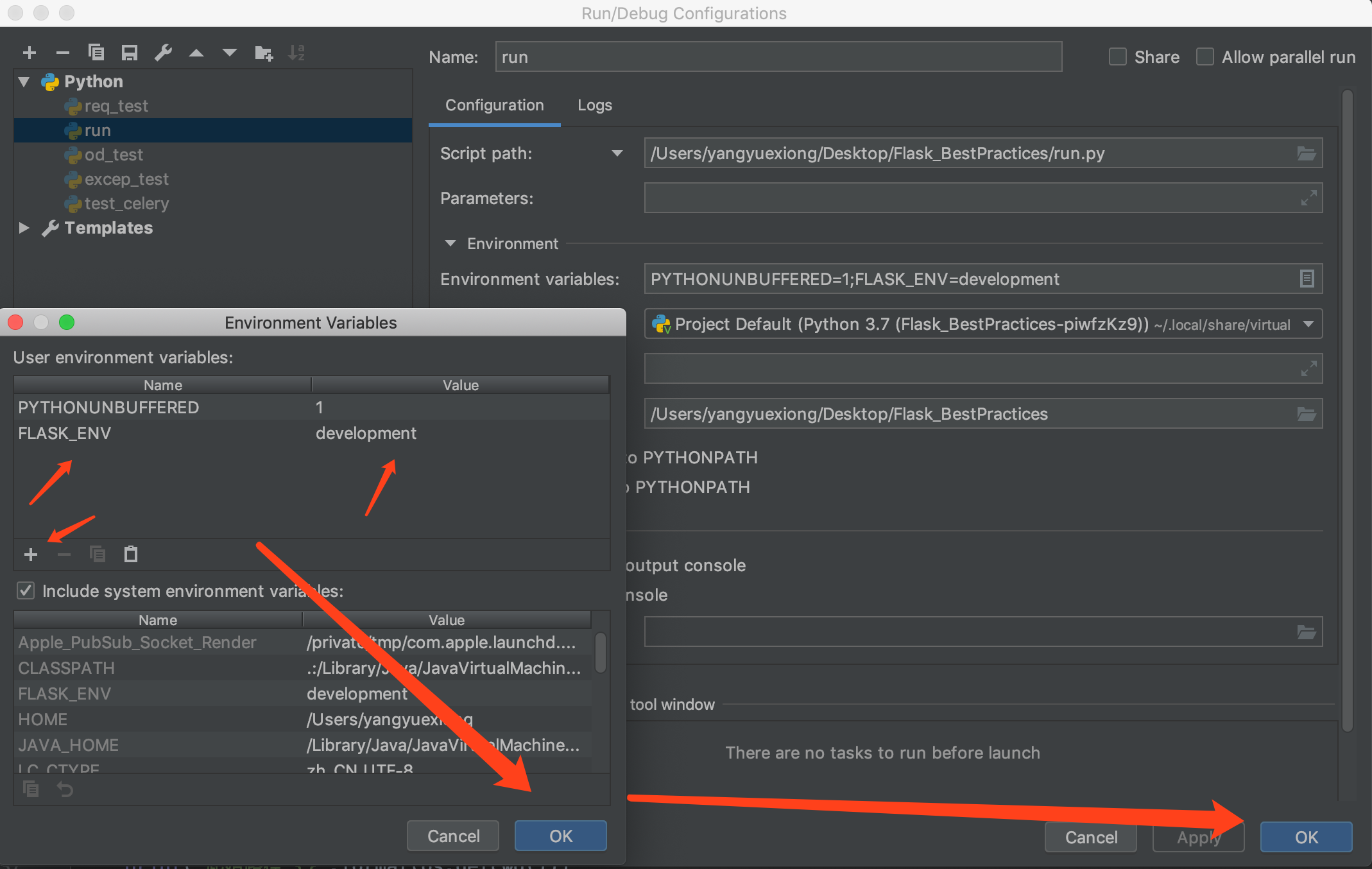The width and height of the screenshot is (1372, 869).
Task: Add user environment variable plus button
Action: pyautogui.click(x=31, y=554)
